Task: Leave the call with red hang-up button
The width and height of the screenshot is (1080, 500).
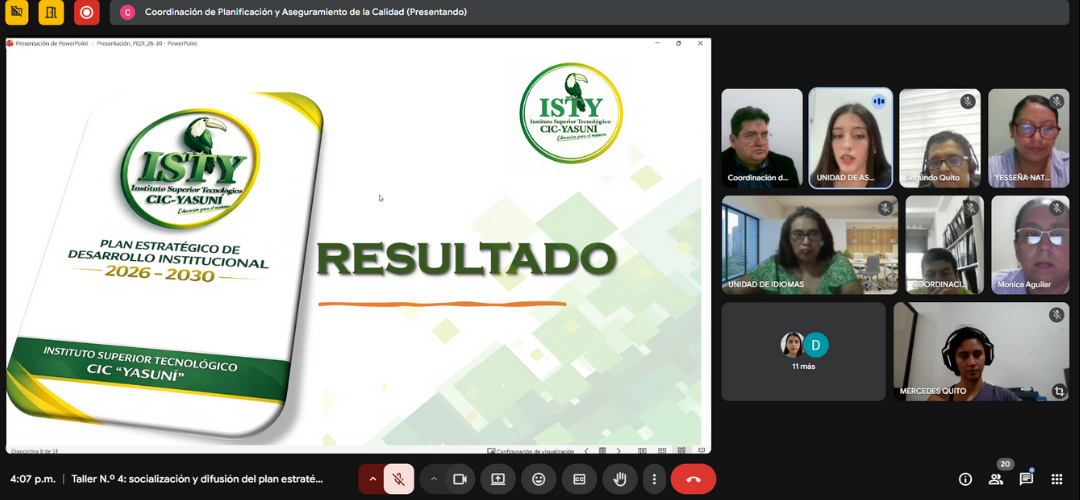Action: [x=693, y=479]
